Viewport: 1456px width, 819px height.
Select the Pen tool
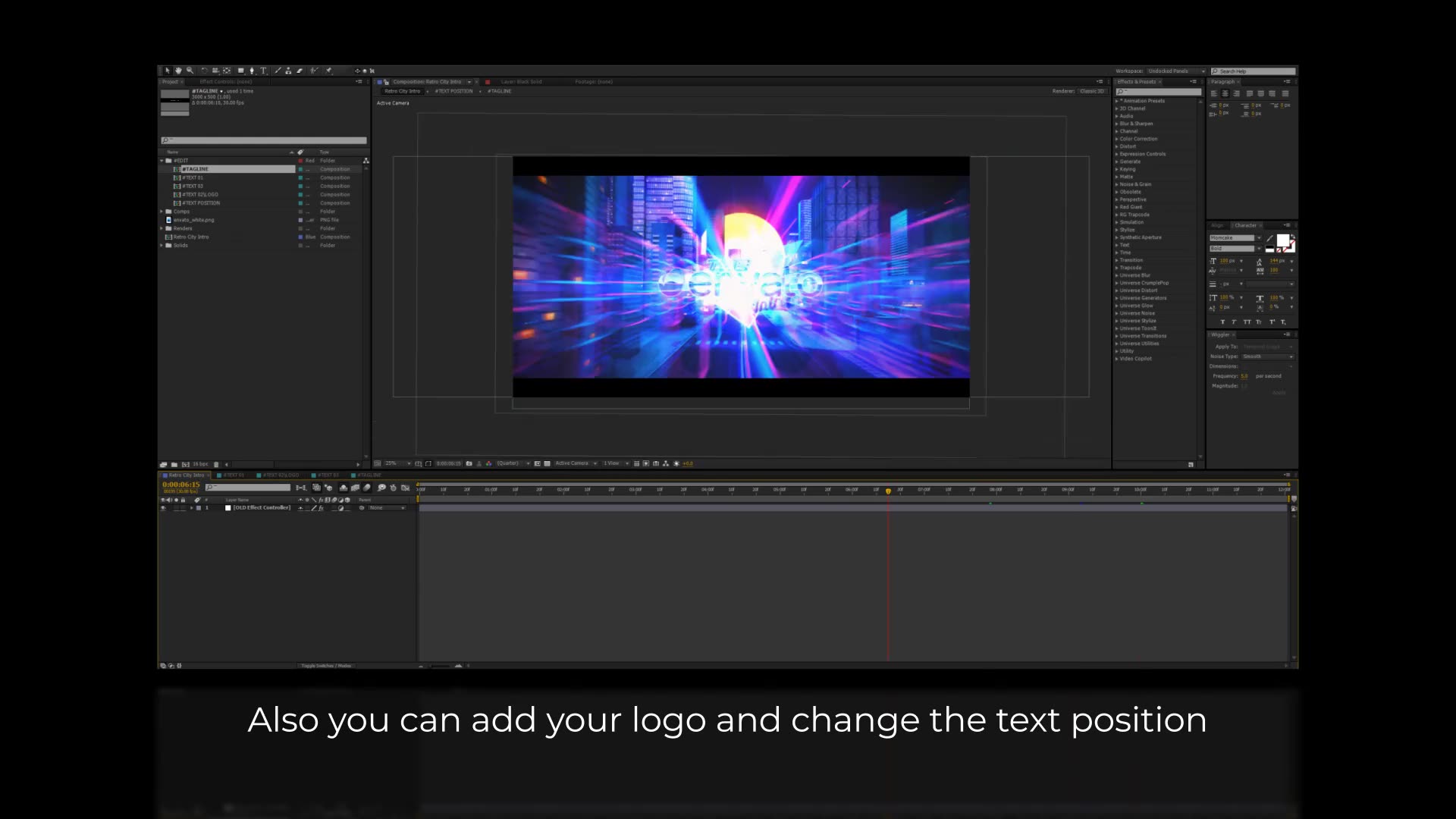click(x=252, y=71)
